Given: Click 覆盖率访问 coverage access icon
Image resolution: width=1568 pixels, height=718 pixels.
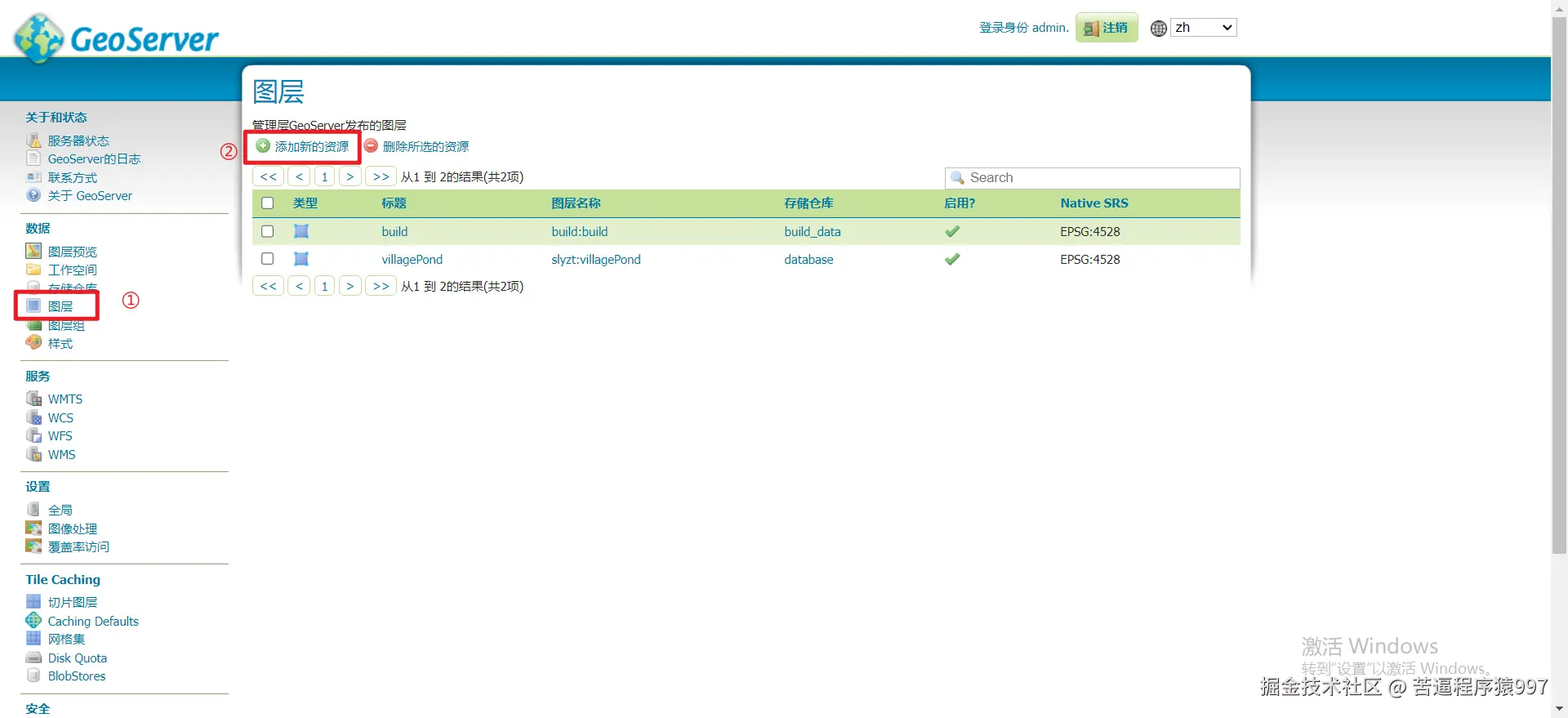Looking at the screenshot, I should point(33,546).
